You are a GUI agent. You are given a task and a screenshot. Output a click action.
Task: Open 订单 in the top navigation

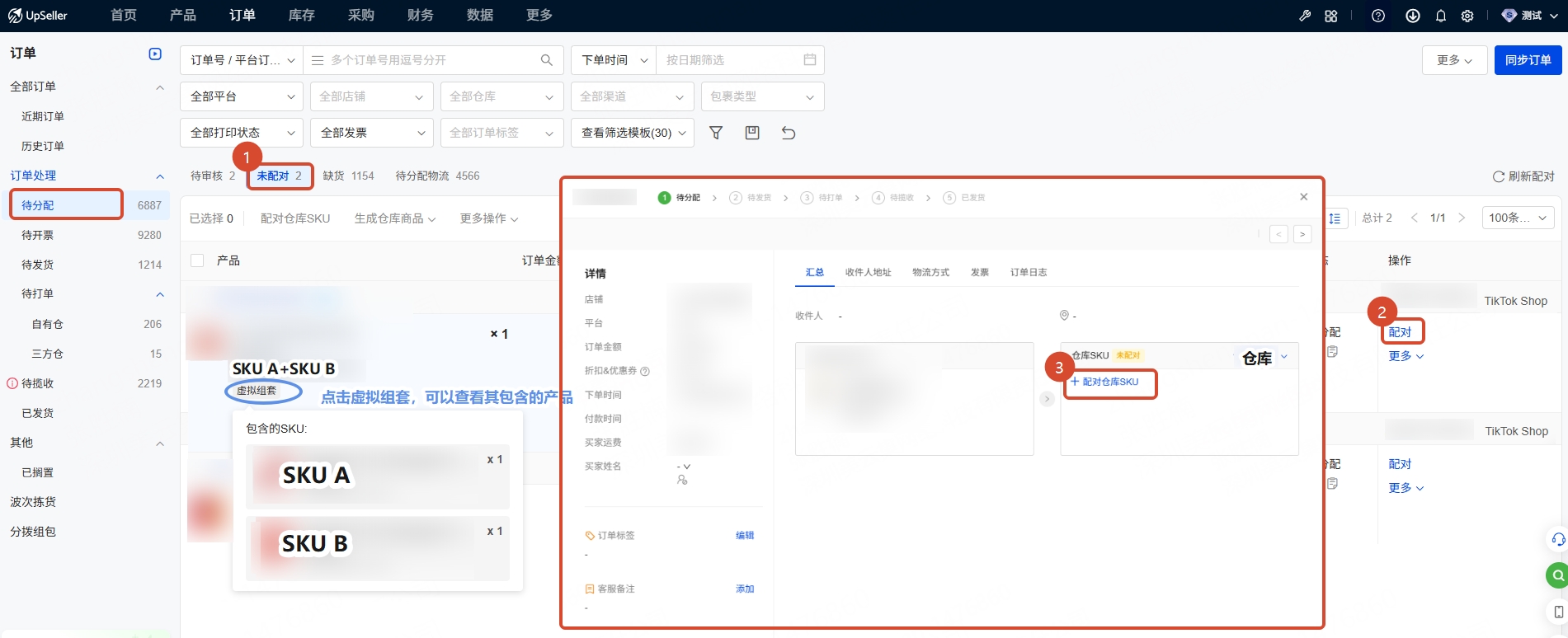[x=242, y=15]
